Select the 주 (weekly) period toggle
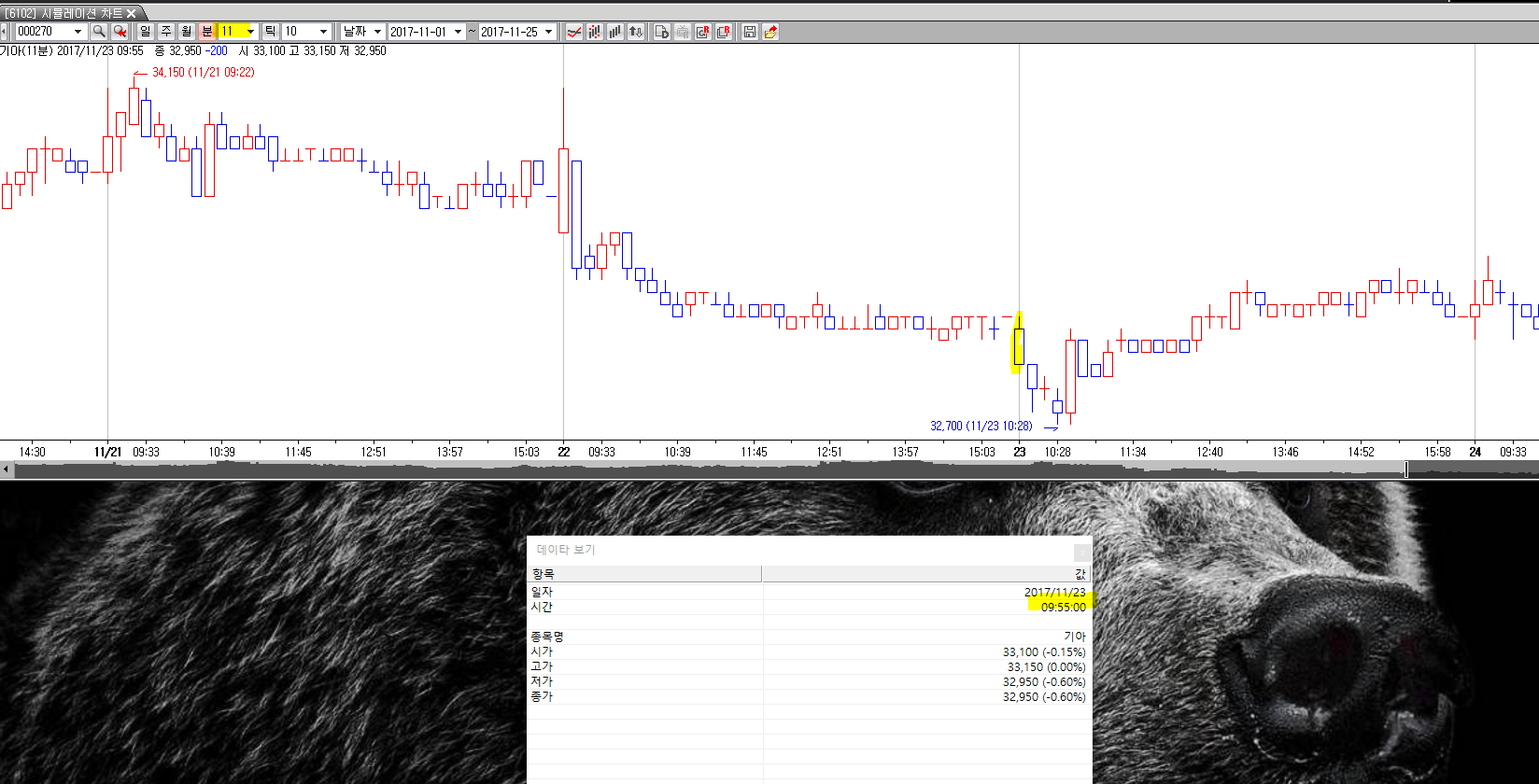 coord(165,32)
